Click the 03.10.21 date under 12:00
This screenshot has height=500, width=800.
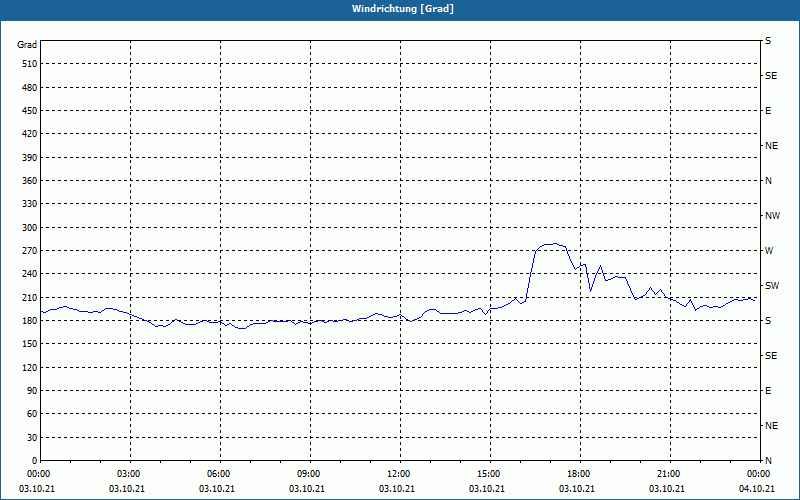[x=396, y=489]
